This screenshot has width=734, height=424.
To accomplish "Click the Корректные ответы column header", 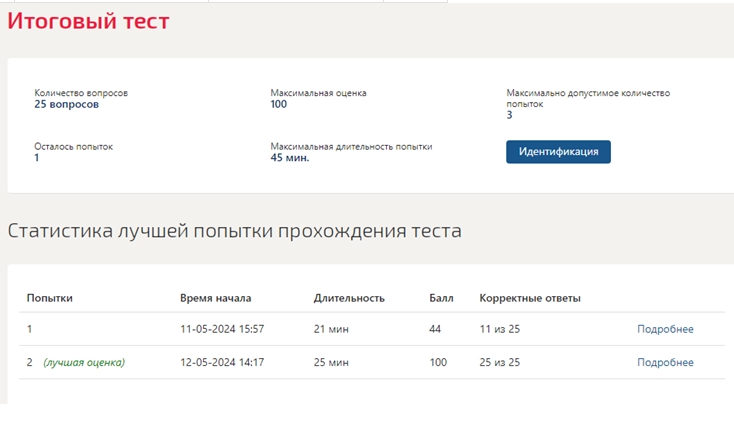I will tap(530, 298).
